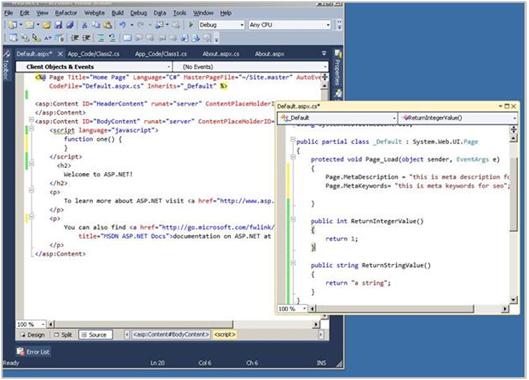Open the Refactor menu
Image resolution: width=529 pixels, height=380 pixels.
coord(66,13)
